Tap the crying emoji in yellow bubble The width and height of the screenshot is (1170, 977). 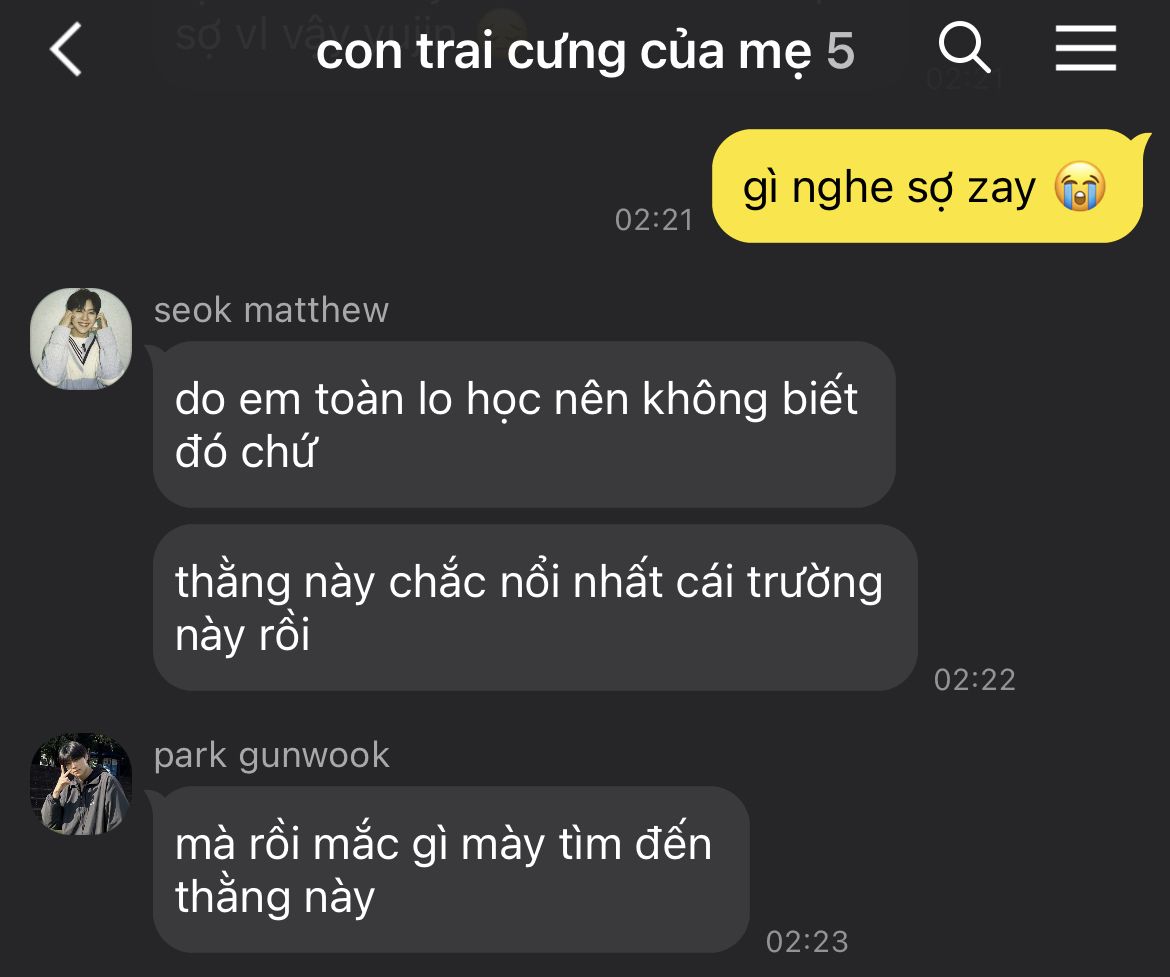click(x=1080, y=187)
